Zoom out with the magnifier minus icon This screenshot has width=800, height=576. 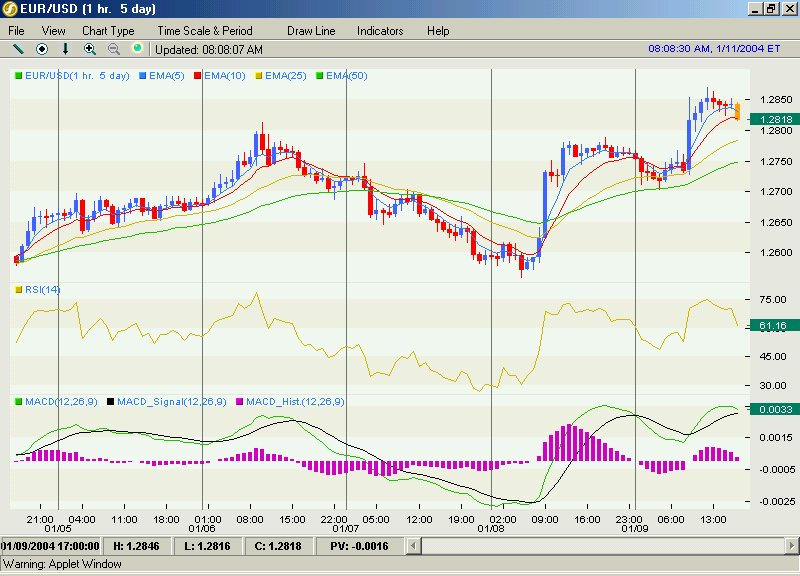[x=114, y=49]
